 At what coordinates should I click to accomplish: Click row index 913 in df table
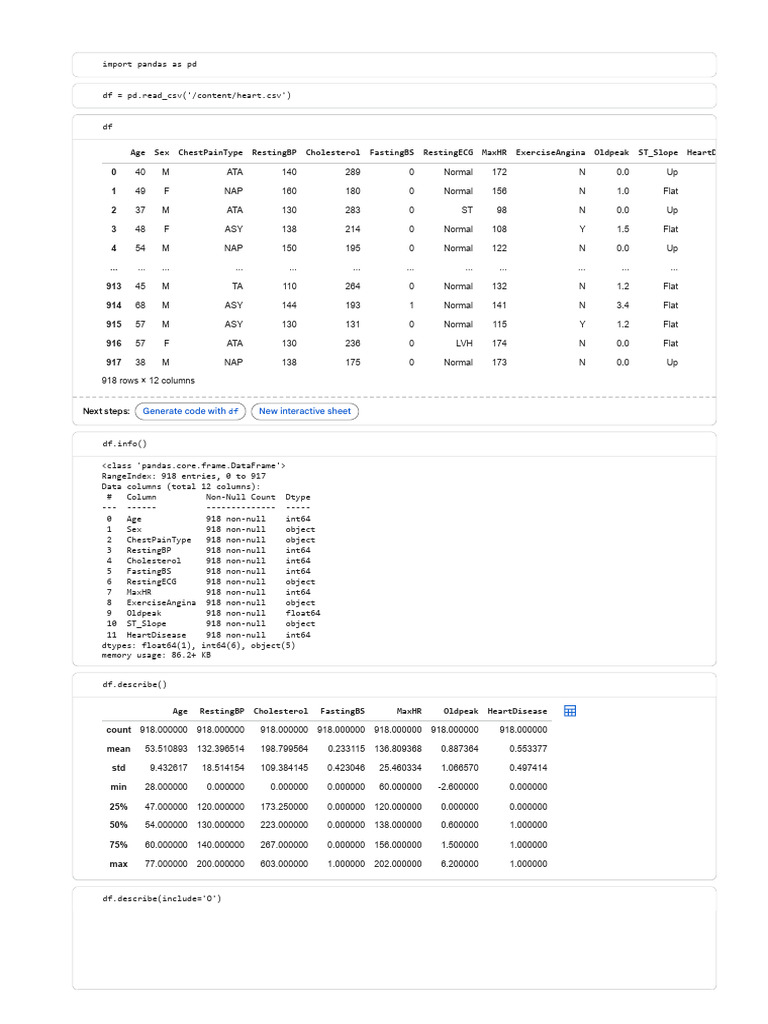coord(114,286)
